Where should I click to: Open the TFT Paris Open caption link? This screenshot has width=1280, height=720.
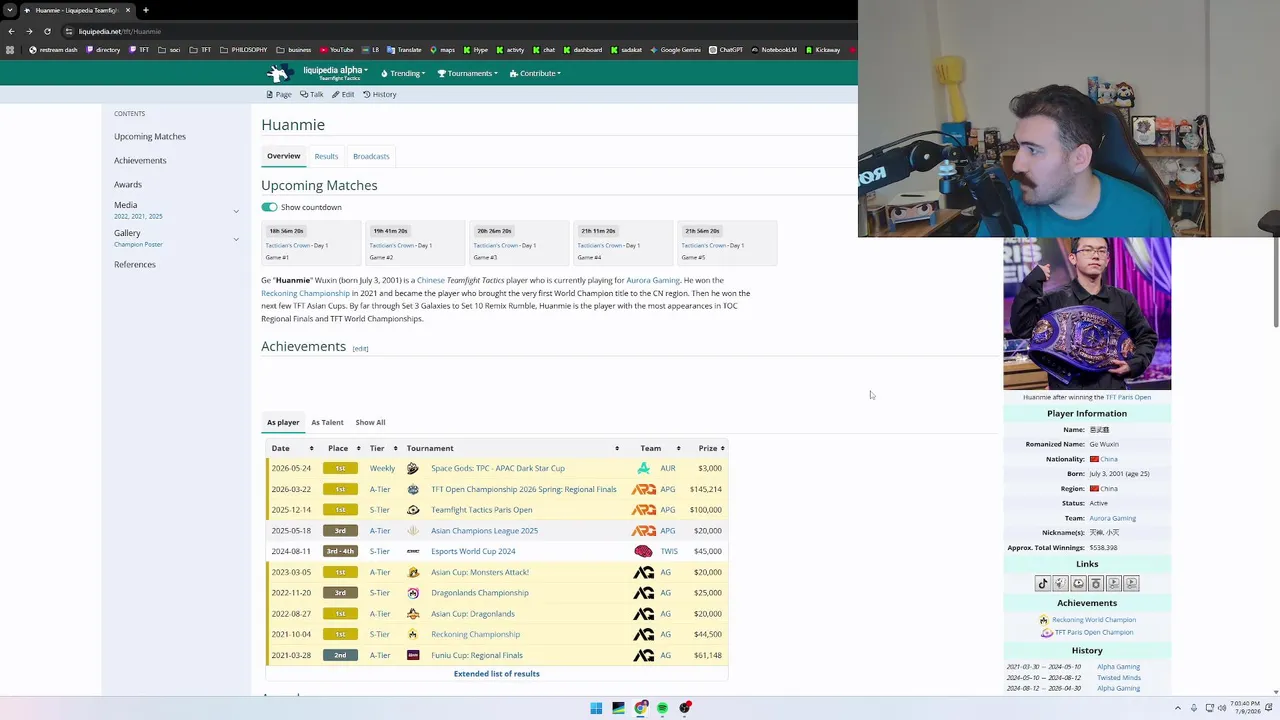[1128, 397]
